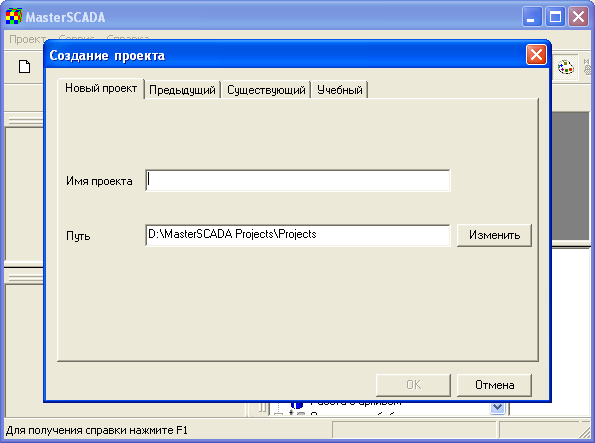
Task: Click the disabled OK button
Action: click(x=413, y=385)
